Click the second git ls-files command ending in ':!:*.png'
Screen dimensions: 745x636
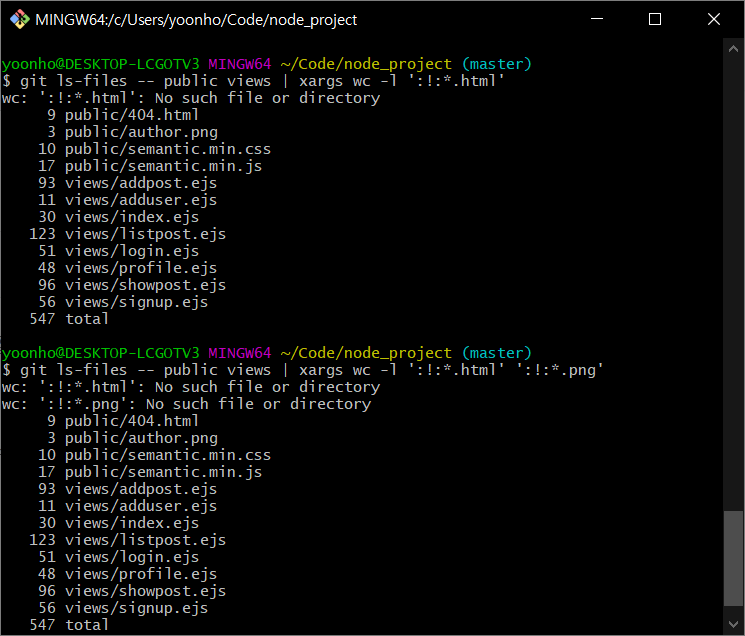pyautogui.click(x=302, y=370)
